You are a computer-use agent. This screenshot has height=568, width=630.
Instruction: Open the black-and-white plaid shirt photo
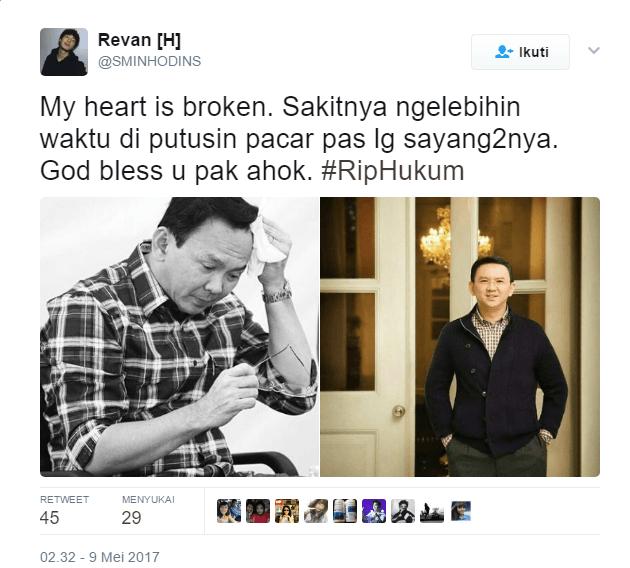[x=180, y=337]
